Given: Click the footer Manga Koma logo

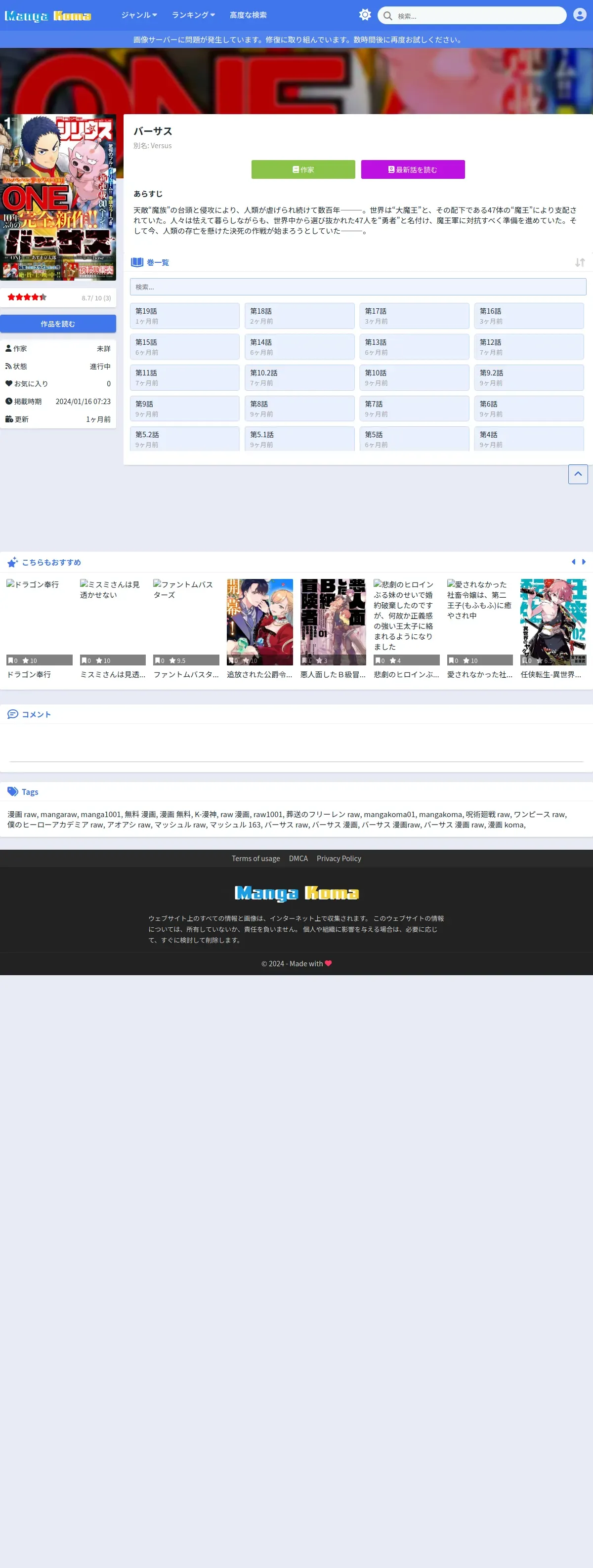Looking at the screenshot, I should (x=296, y=893).
